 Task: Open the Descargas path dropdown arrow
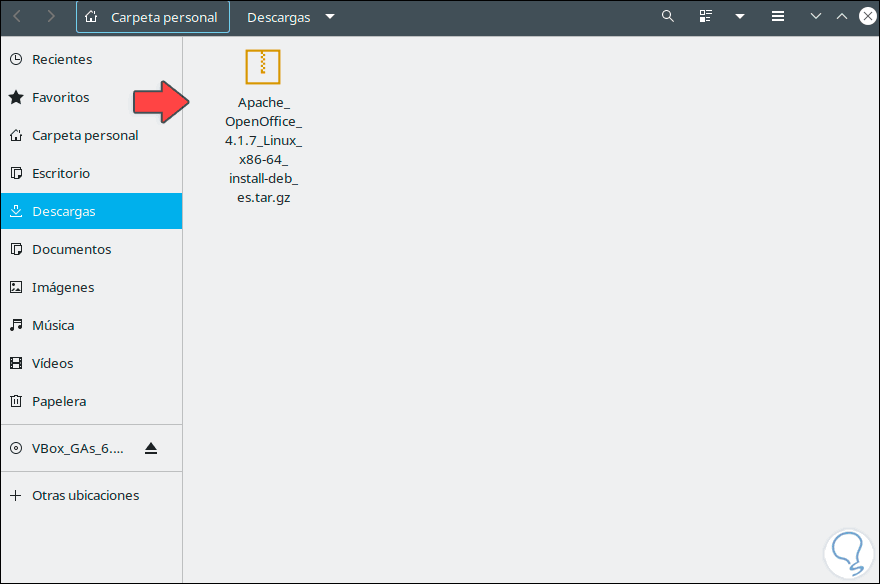pyautogui.click(x=330, y=17)
